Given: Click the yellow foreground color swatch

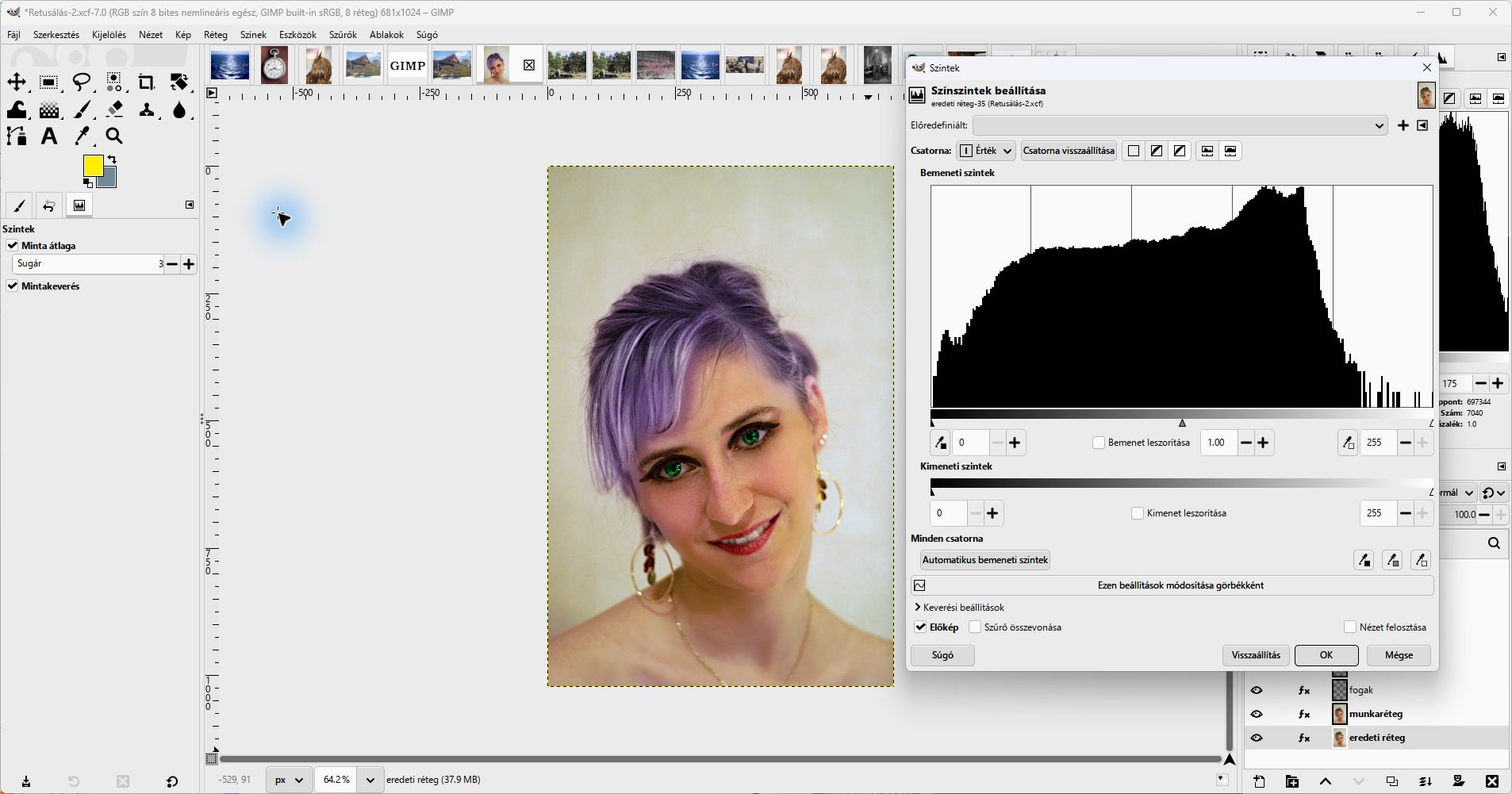Looking at the screenshot, I should point(93,166).
